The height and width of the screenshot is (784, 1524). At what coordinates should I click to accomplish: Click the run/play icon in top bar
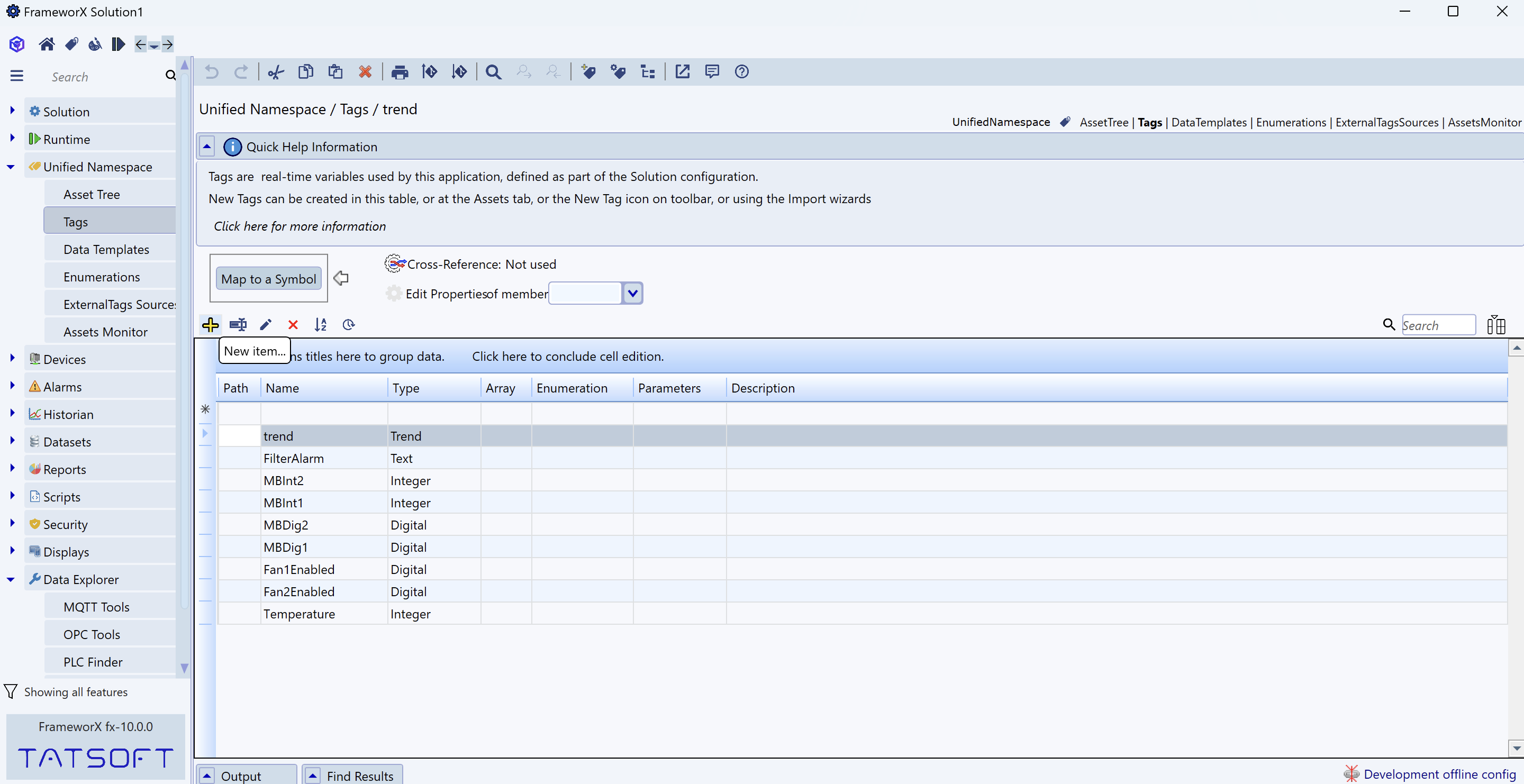pyautogui.click(x=119, y=44)
